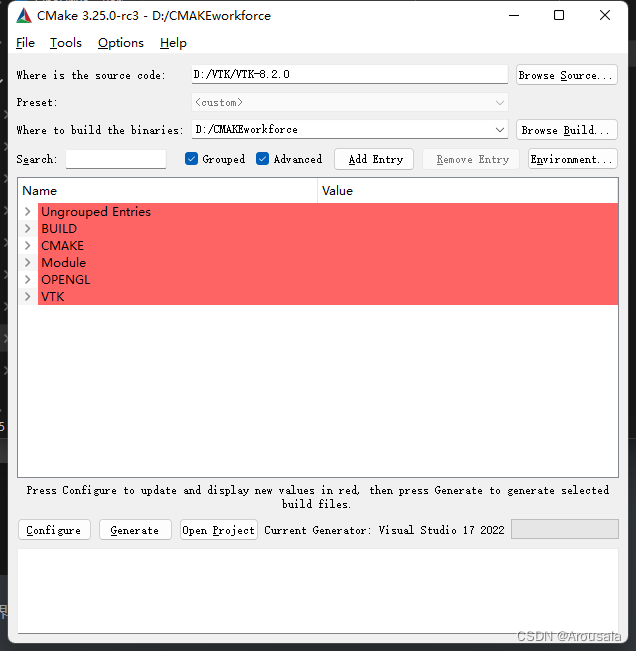Select the OPENGL row text
636x651 pixels.
click(x=66, y=280)
